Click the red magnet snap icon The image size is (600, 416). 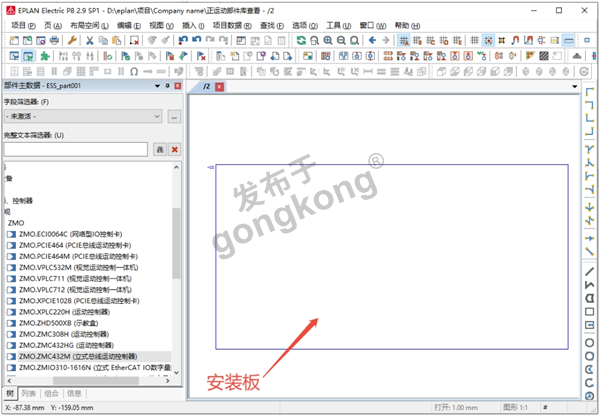515,40
